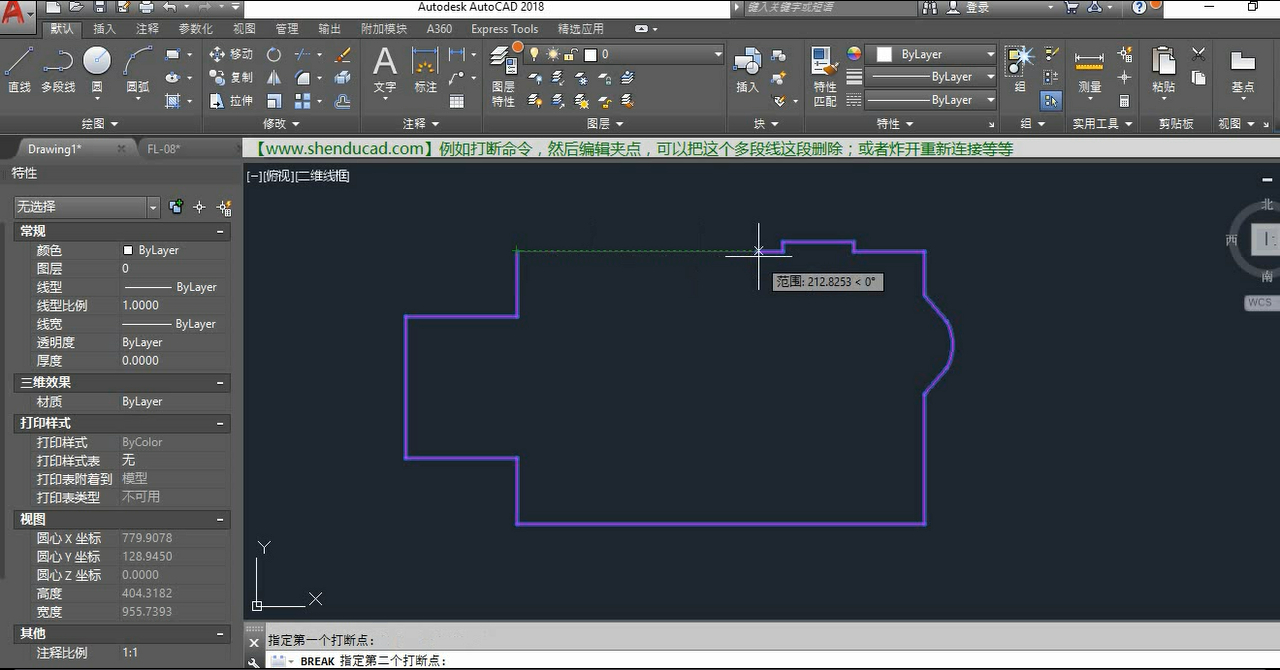Open the Express Tools ribbon tab
Image resolution: width=1280 pixels, height=670 pixels.
pos(504,29)
